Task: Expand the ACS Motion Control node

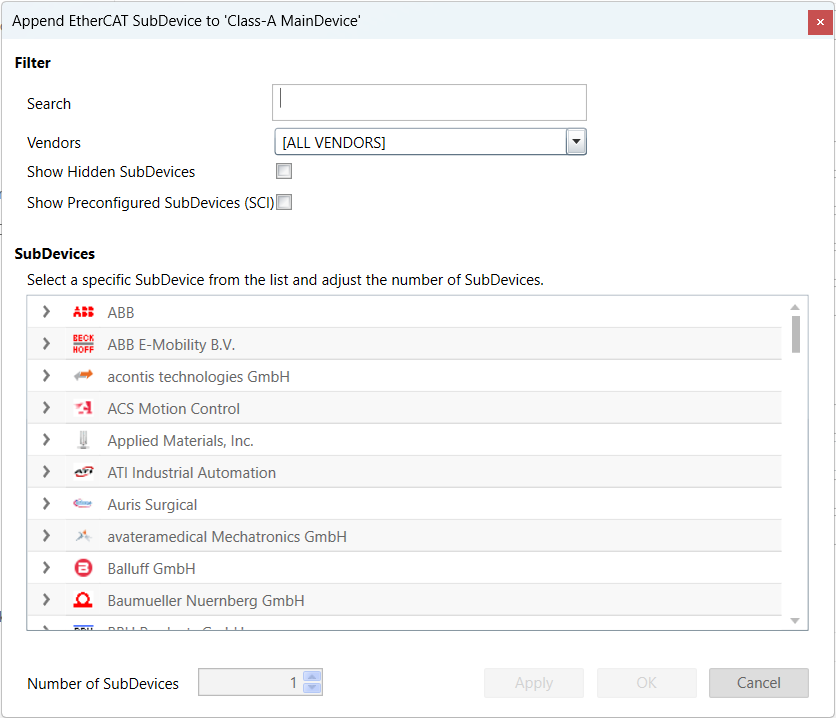Action: (x=46, y=409)
